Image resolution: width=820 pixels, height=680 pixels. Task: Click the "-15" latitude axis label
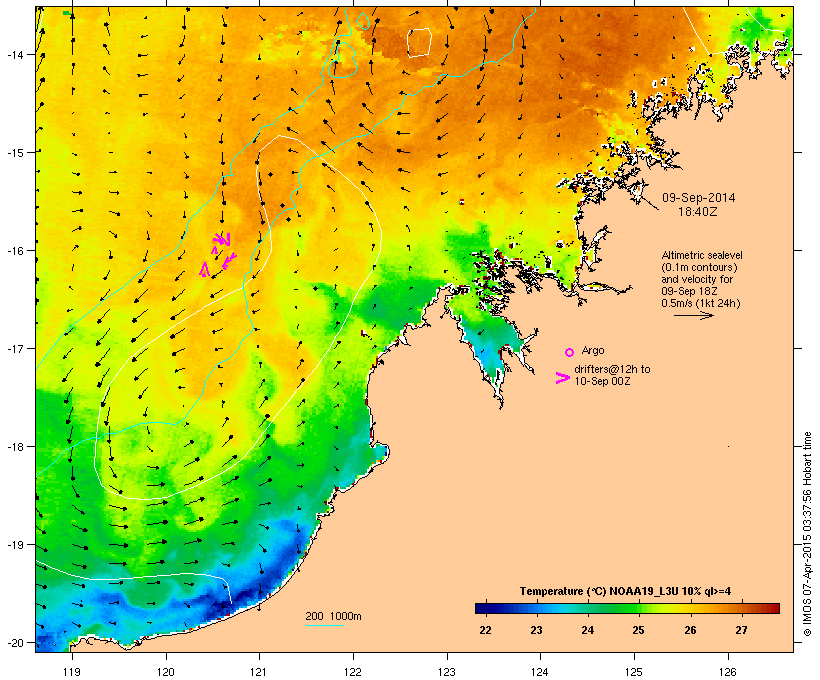pos(14,153)
